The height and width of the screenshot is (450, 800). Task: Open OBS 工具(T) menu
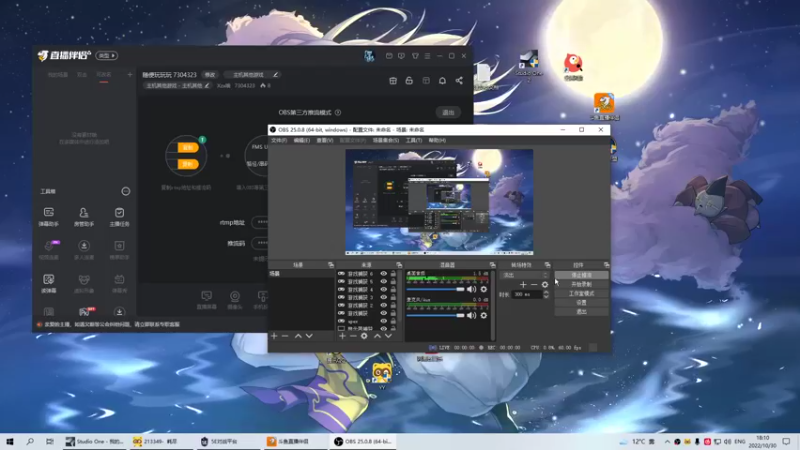tap(414, 140)
